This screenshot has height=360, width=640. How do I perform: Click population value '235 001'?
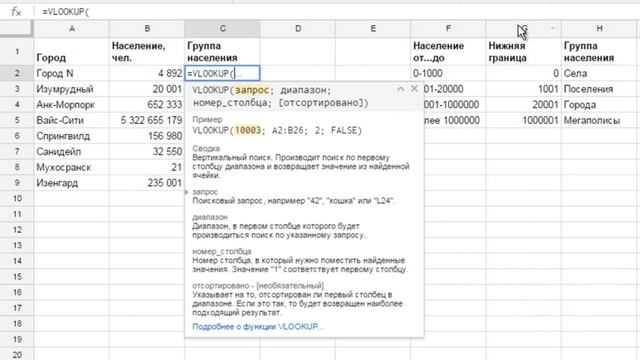click(147, 183)
